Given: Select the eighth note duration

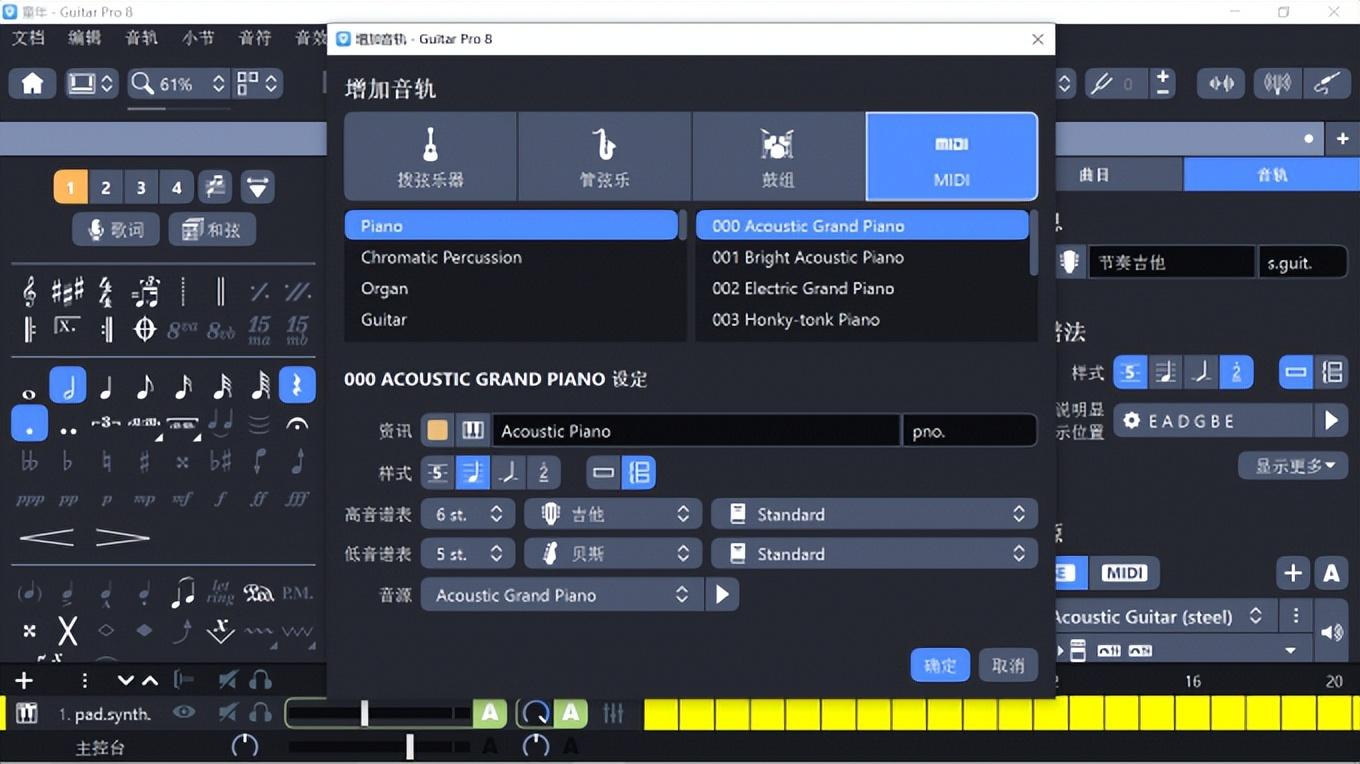Looking at the screenshot, I should 145,385.
